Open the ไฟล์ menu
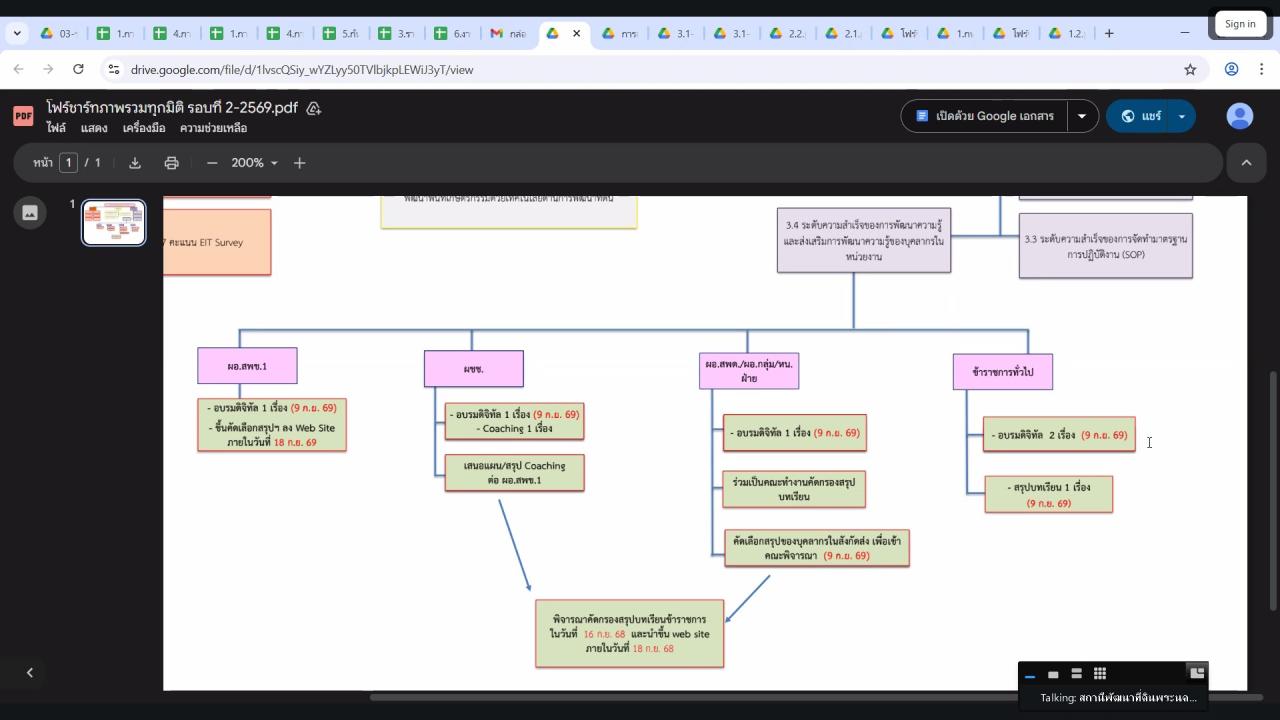1280x720 pixels. [56, 128]
